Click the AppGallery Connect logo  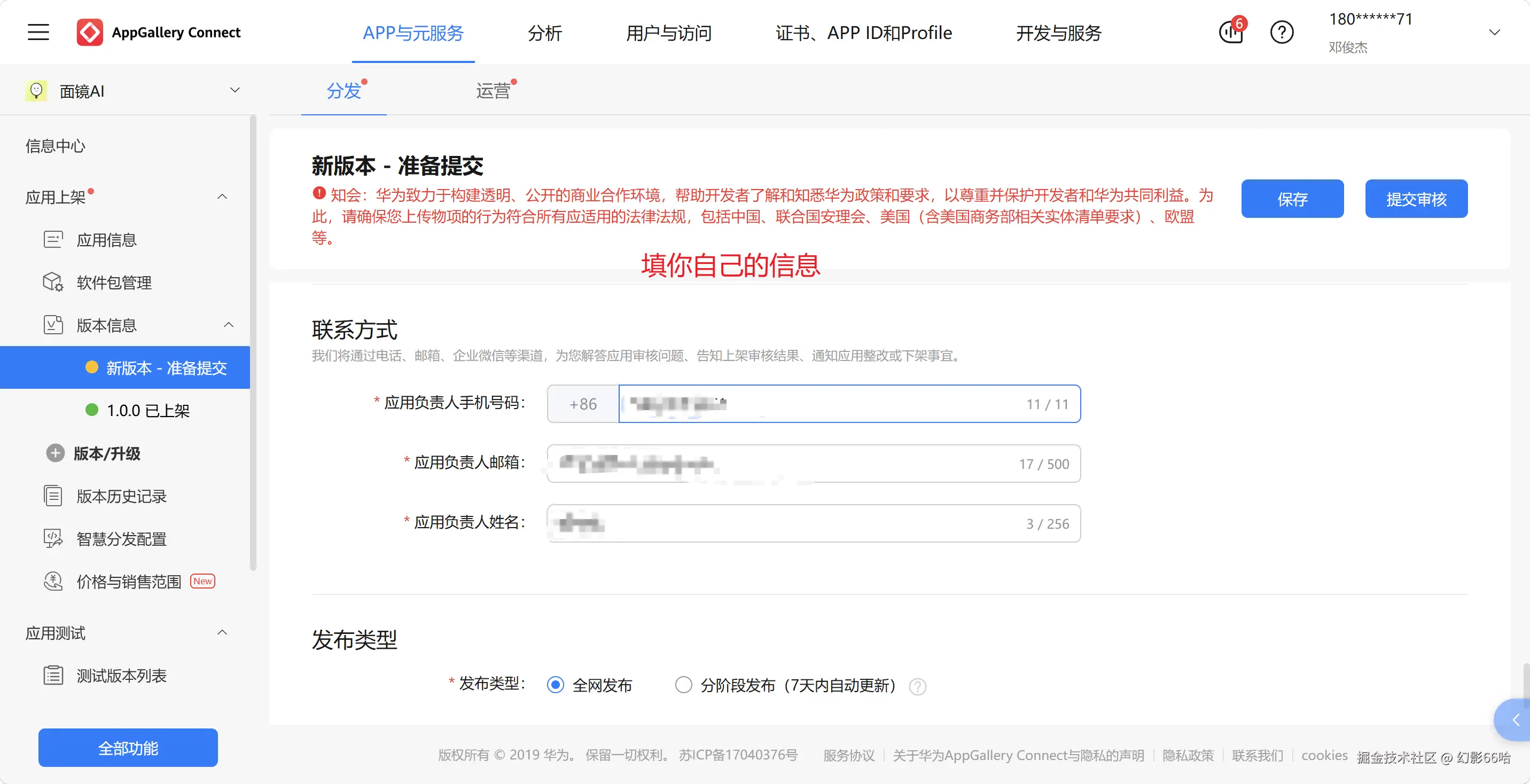click(x=158, y=32)
